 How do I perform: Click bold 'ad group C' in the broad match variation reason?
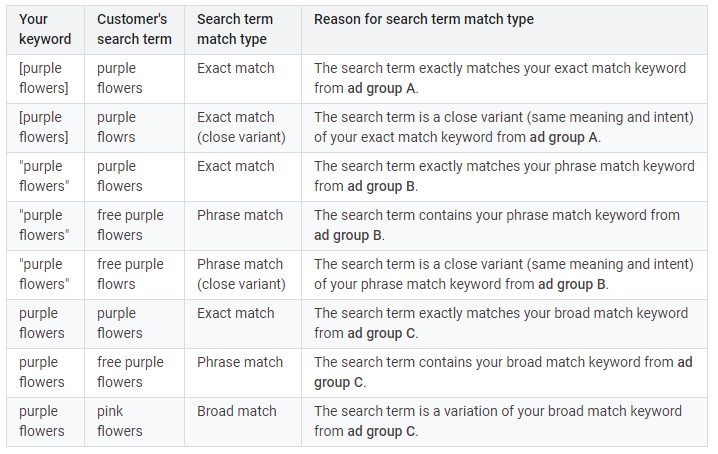pos(381,431)
